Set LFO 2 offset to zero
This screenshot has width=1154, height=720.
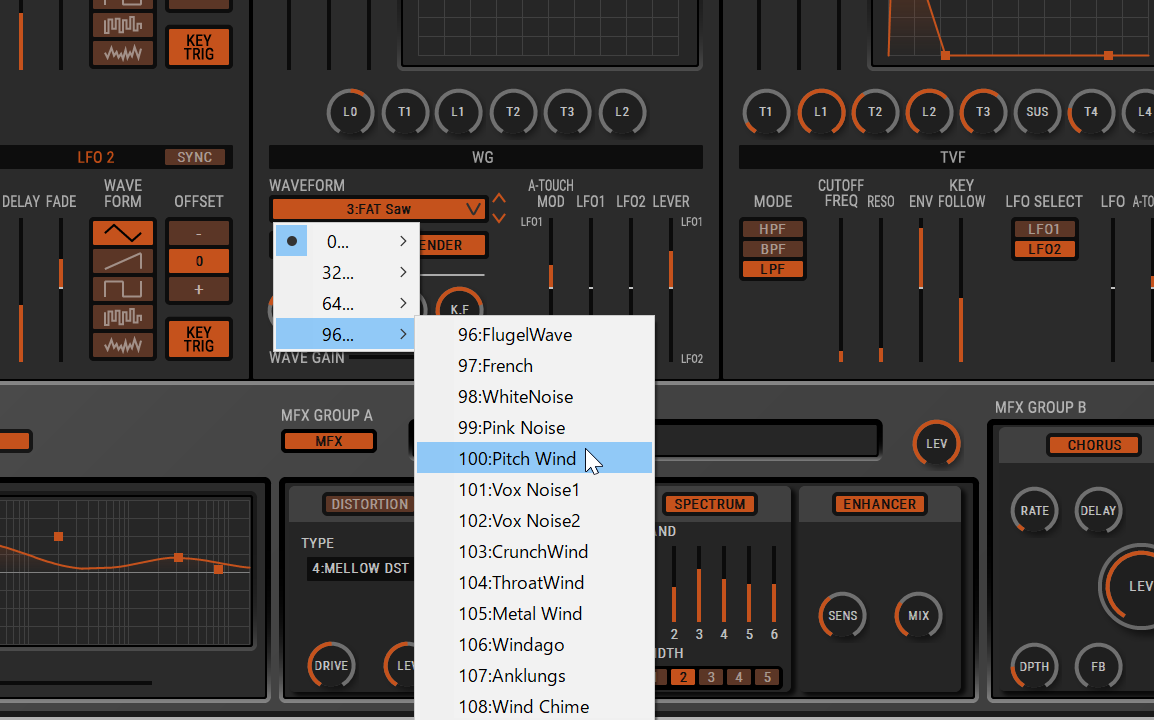(x=199, y=261)
